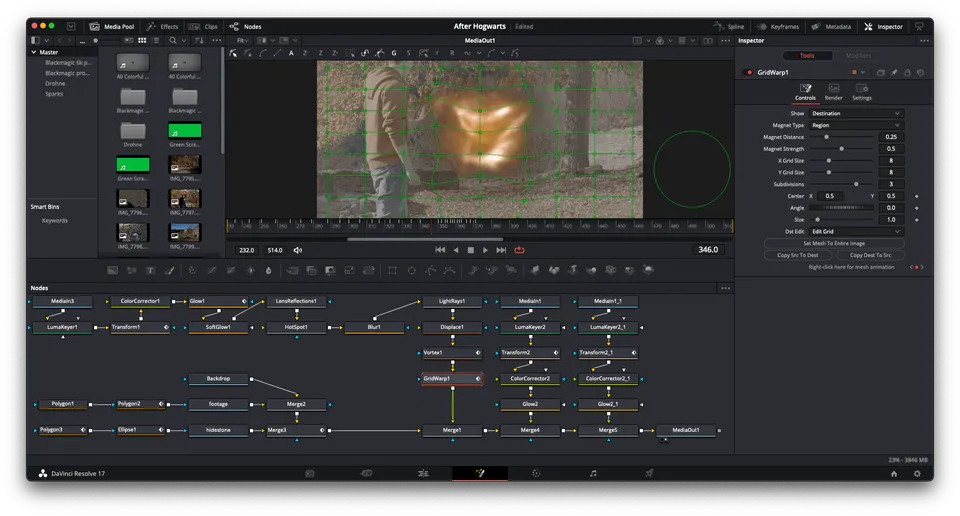Toggle the Inspector panel button
The width and height of the screenshot is (960, 516).
click(883, 26)
